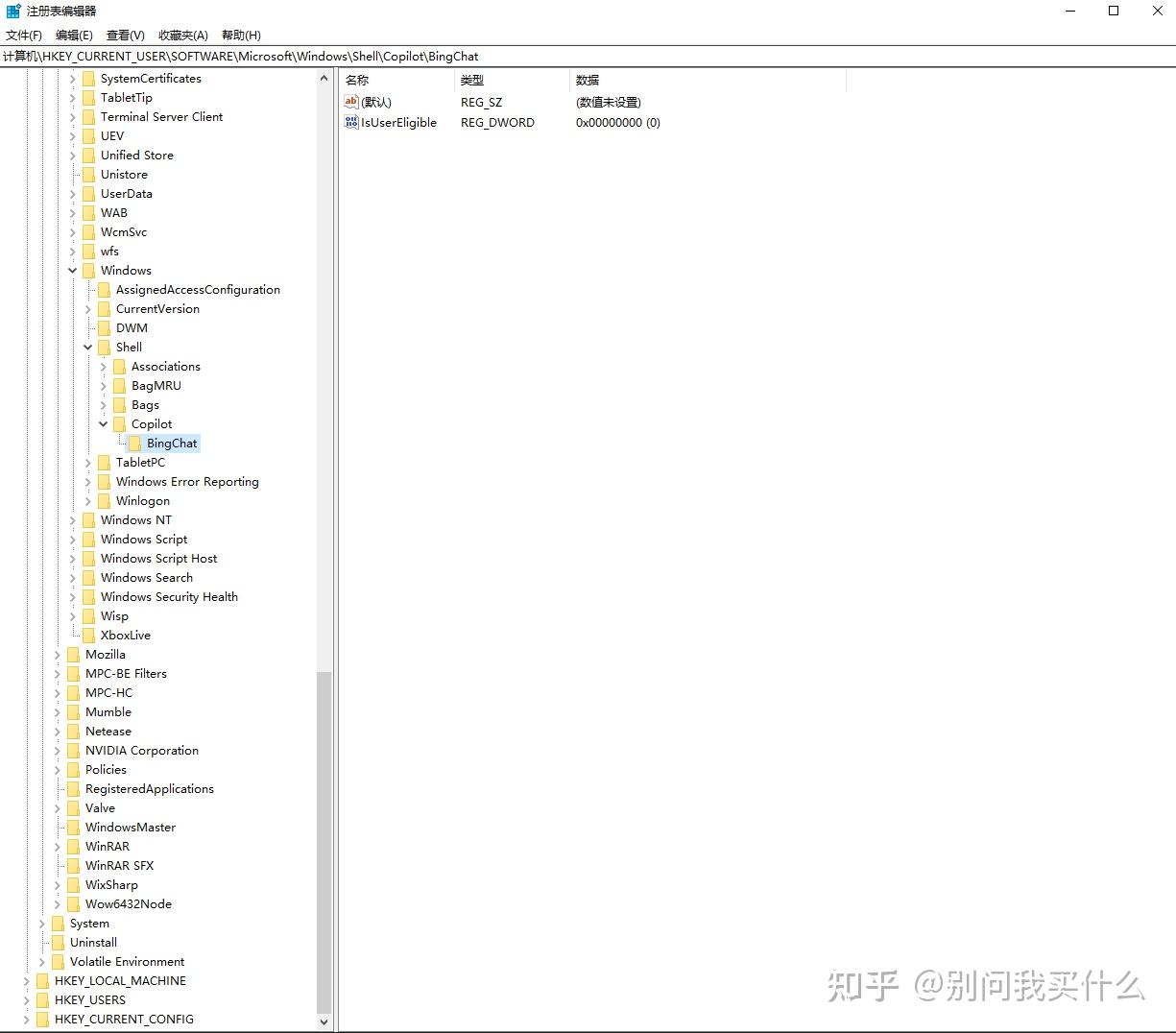Click the folder icon of Windows key
This screenshot has height=1033, width=1176.
pyautogui.click(x=88, y=271)
